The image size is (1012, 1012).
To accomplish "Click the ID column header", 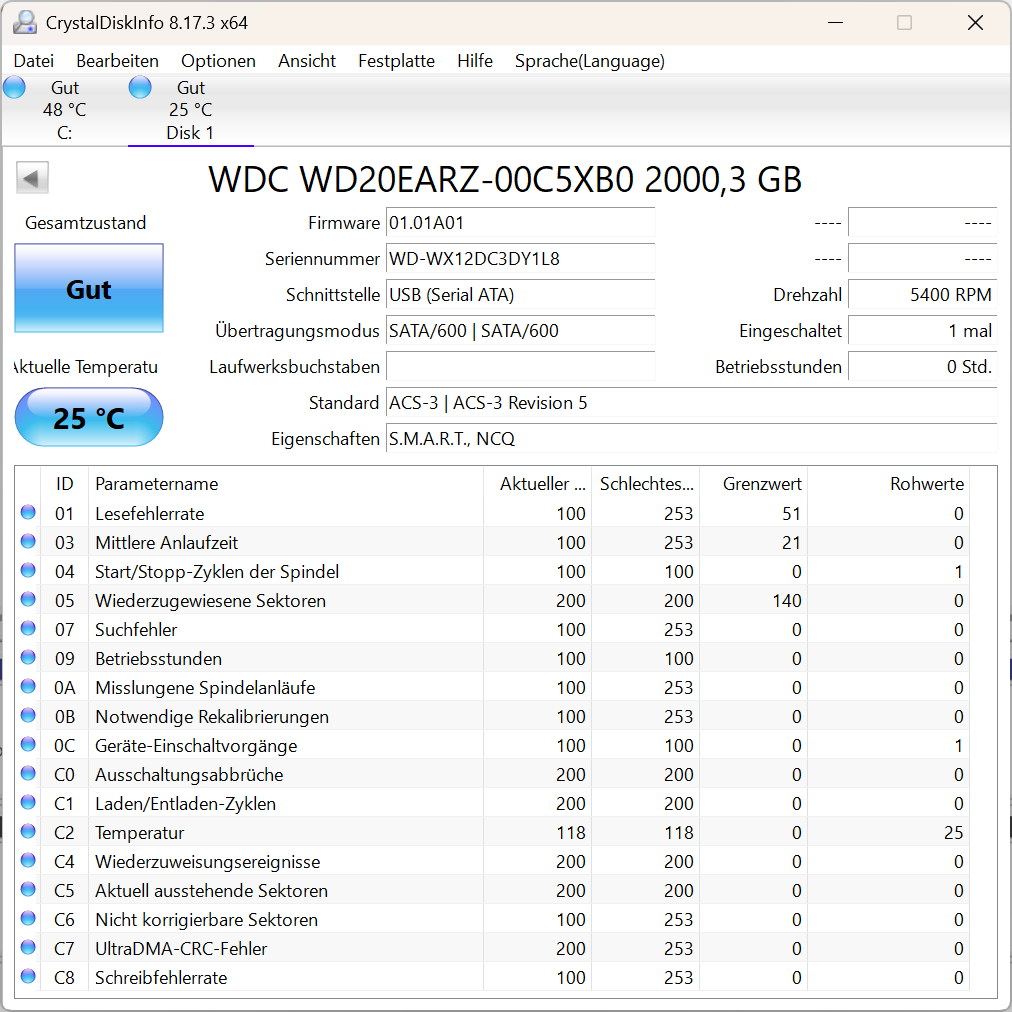I will tap(65, 483).
